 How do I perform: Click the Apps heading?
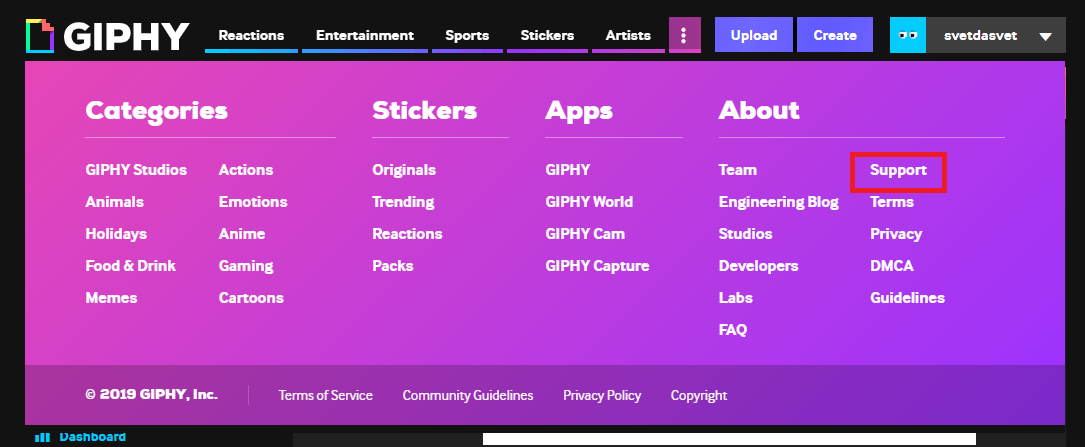click(578, 111)
